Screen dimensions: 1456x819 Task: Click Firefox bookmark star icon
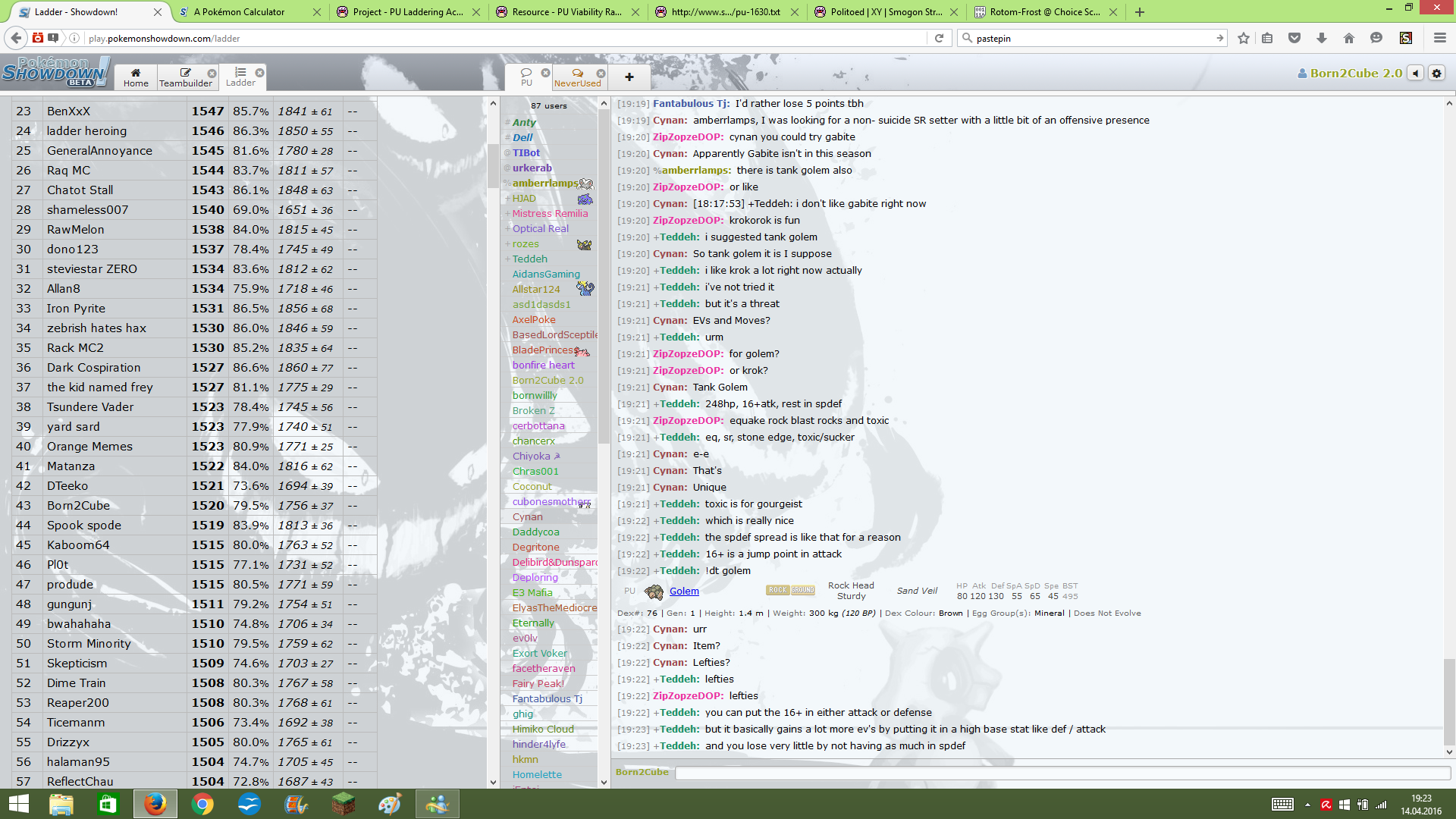1243,38
